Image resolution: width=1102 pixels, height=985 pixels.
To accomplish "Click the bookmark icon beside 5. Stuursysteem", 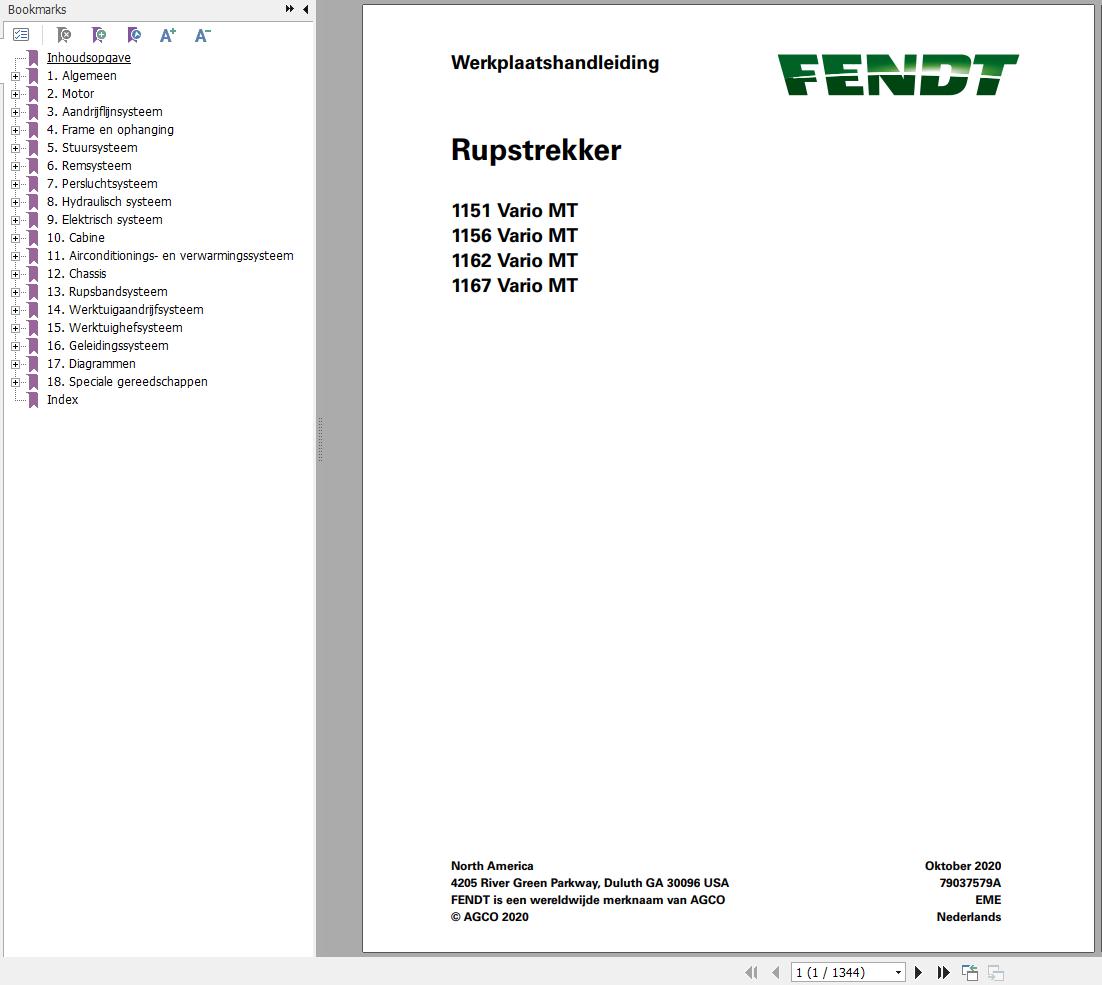I will 32,148.
